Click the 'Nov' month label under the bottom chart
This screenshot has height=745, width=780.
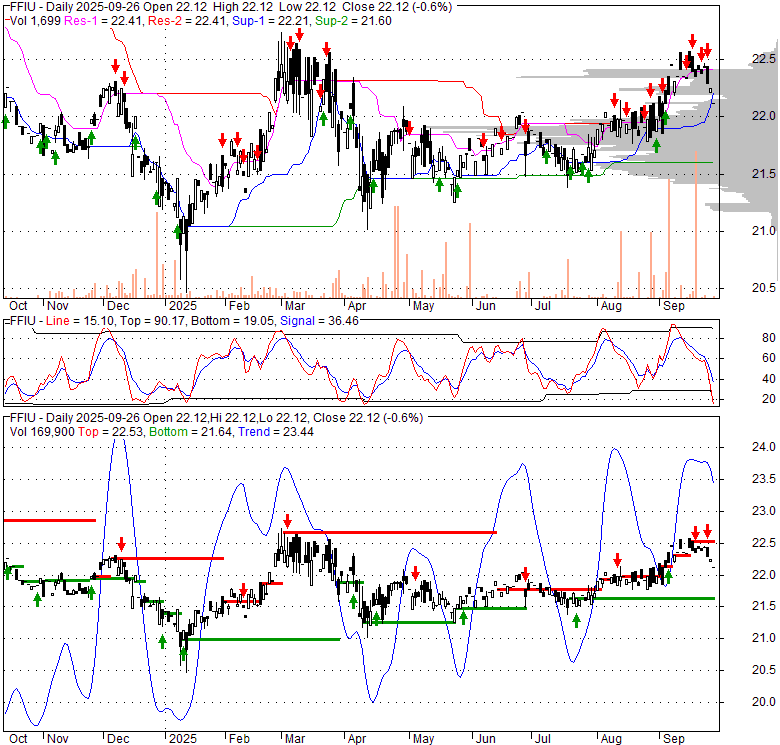(57, 739)
